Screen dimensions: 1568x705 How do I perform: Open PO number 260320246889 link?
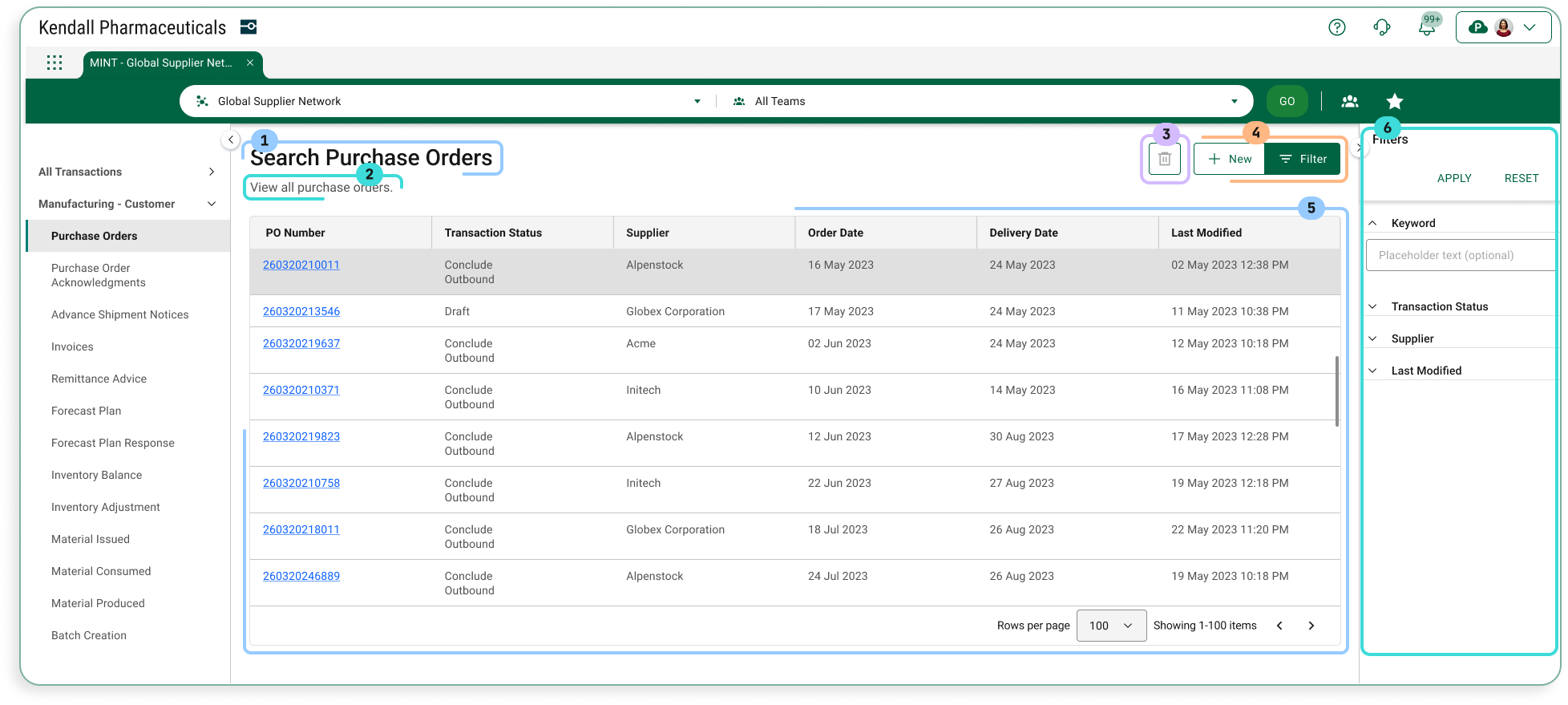(301, 576)
